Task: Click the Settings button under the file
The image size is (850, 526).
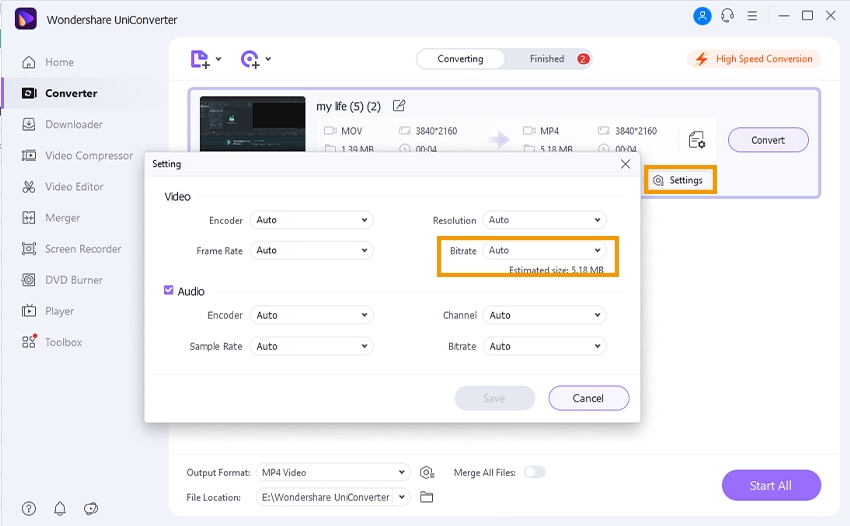Action: (x=679, y=180)
